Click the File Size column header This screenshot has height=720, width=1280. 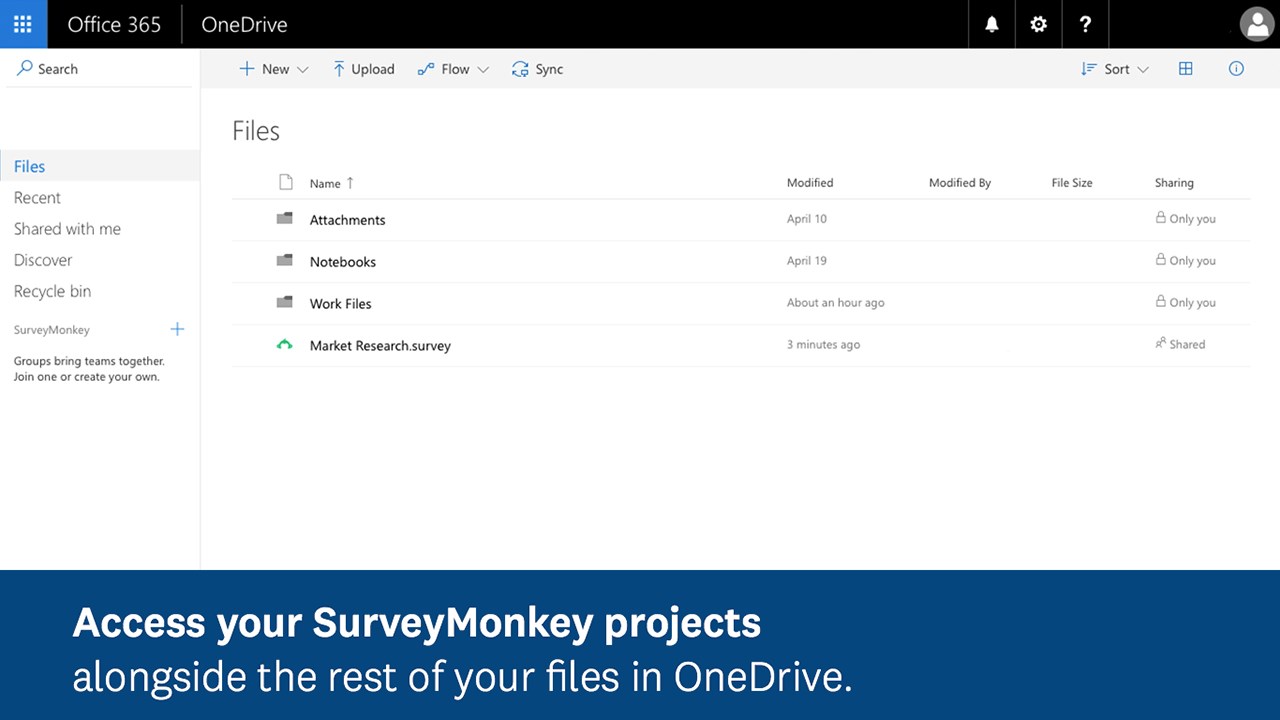[1072, 183]
